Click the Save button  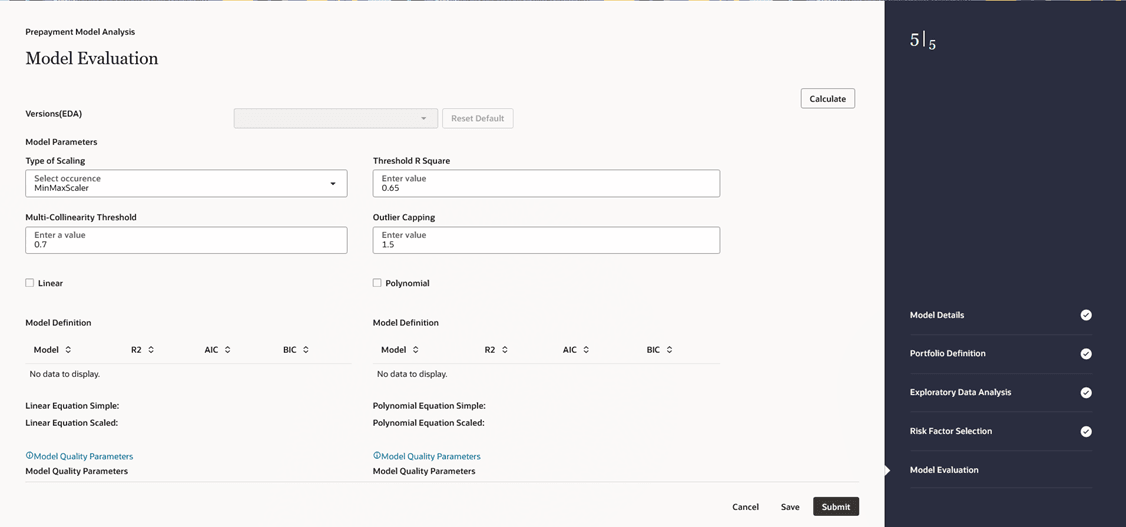pos(790,507)
